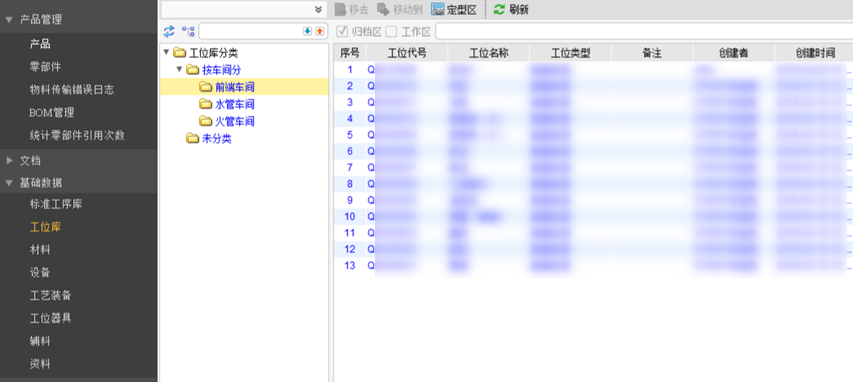This screenshot has height=382, width=853.
Task: Select the 前端车间 folder
Action: [x=234, y=87]
